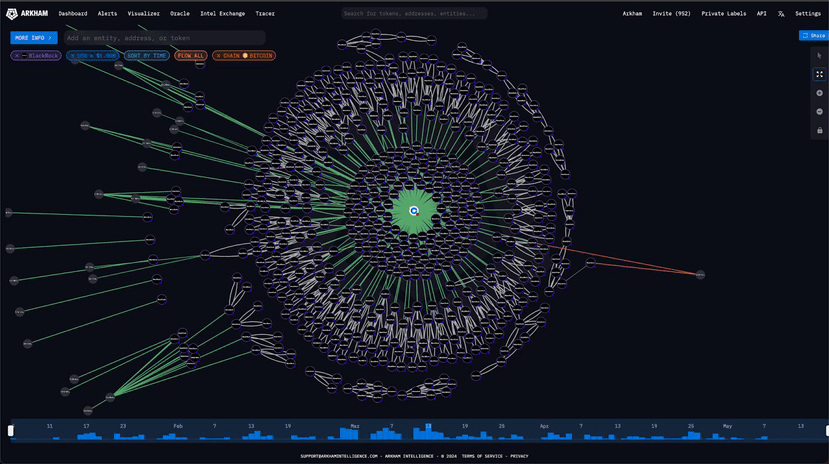This screenshot has height=464, width=829.
Task: Toggle the SORT BY TIME chip
Action: [x=146, y=55]
